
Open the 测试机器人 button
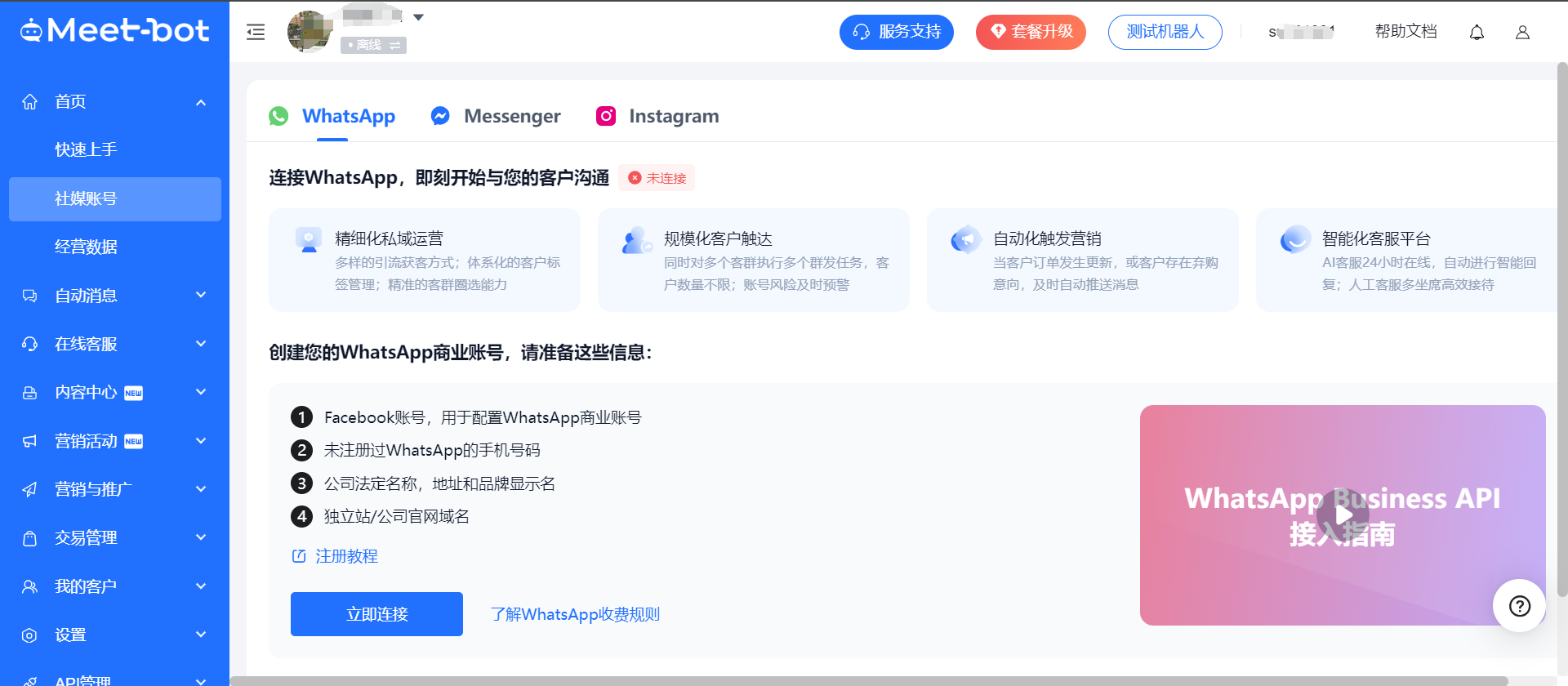[1165, 32]
